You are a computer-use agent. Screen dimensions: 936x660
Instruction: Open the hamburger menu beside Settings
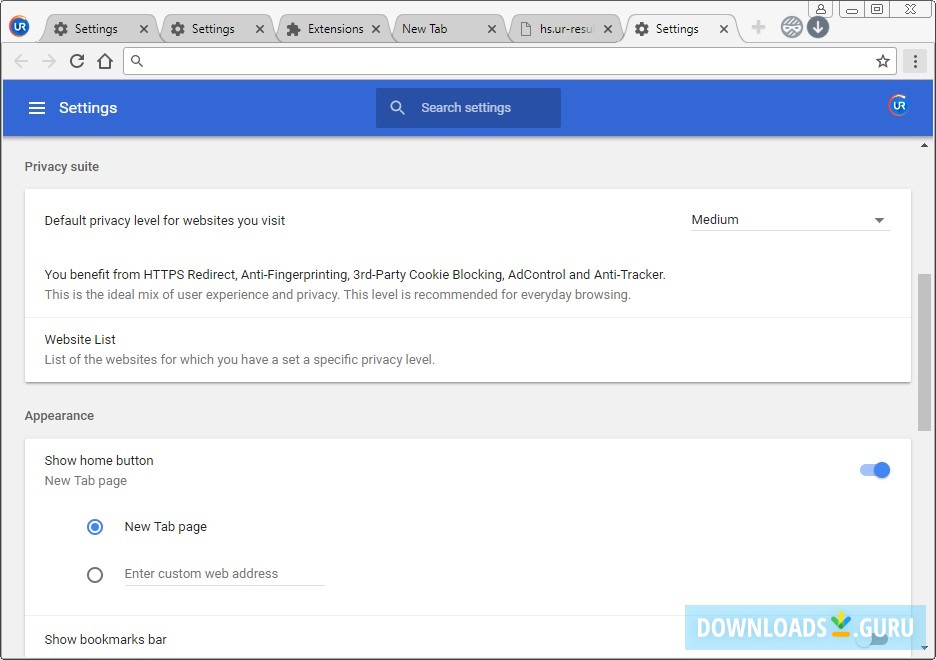(x=37, y=107)
